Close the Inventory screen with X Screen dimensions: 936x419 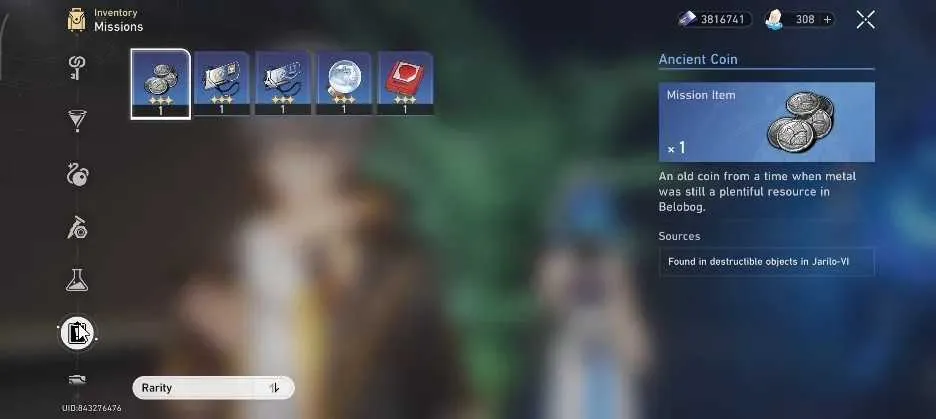[866, 20]
